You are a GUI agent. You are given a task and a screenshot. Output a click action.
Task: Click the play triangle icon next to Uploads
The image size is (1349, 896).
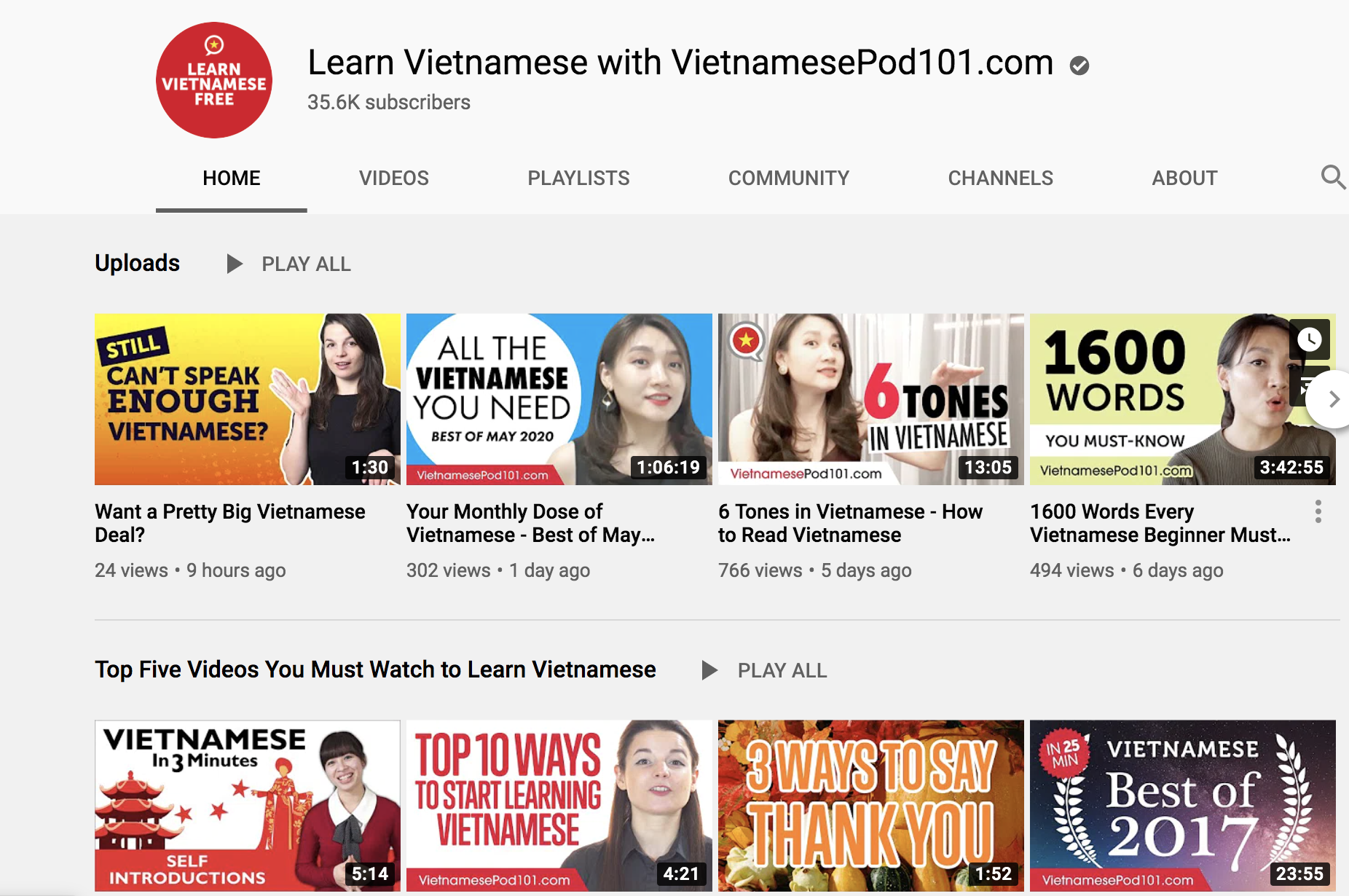tap(234, 264)
